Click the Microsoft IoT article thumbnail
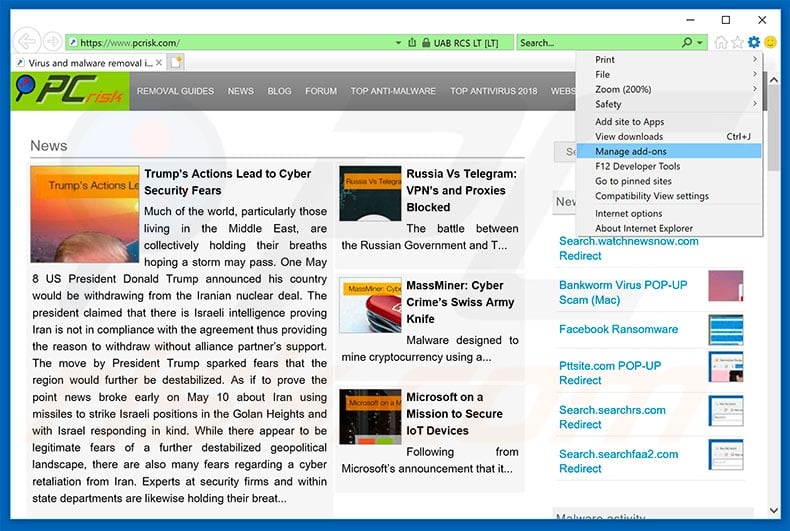790x531 pixels. pyautogui.click(x=370, y=417)
